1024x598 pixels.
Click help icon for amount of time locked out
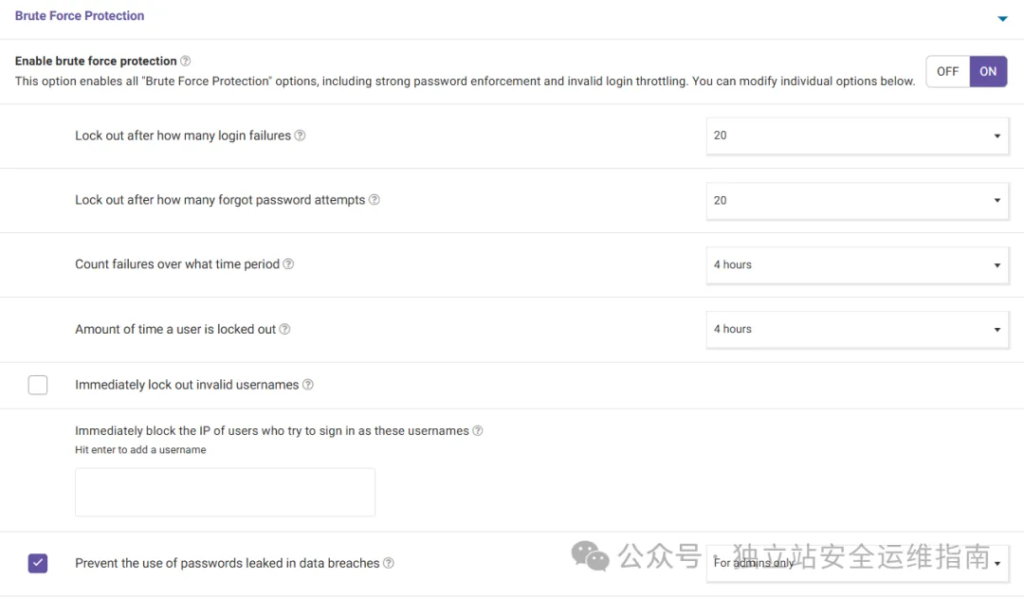(x=285, y=329)
